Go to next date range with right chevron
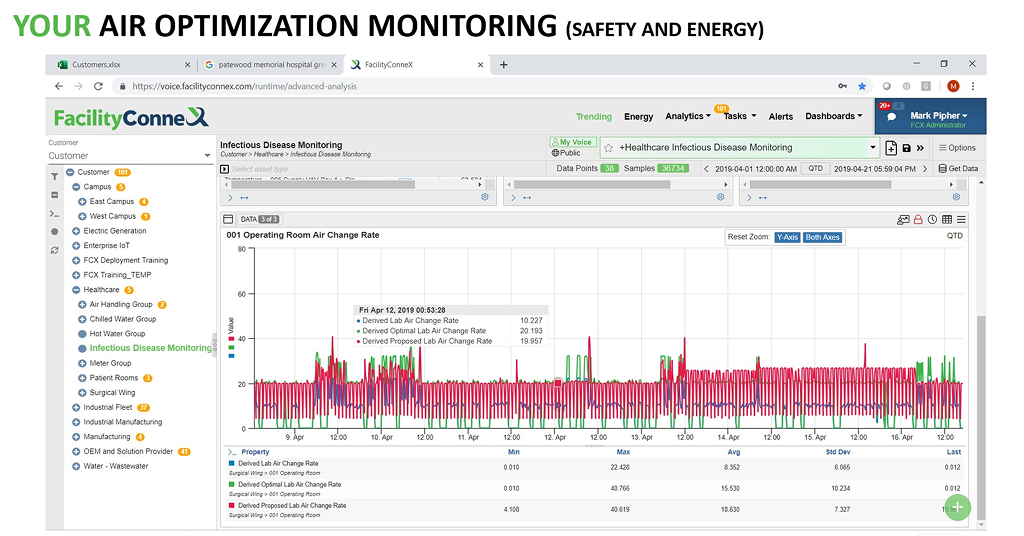The height and width of the screenshot is (536, 1024). pyautogui.click(x=925, y=169)
